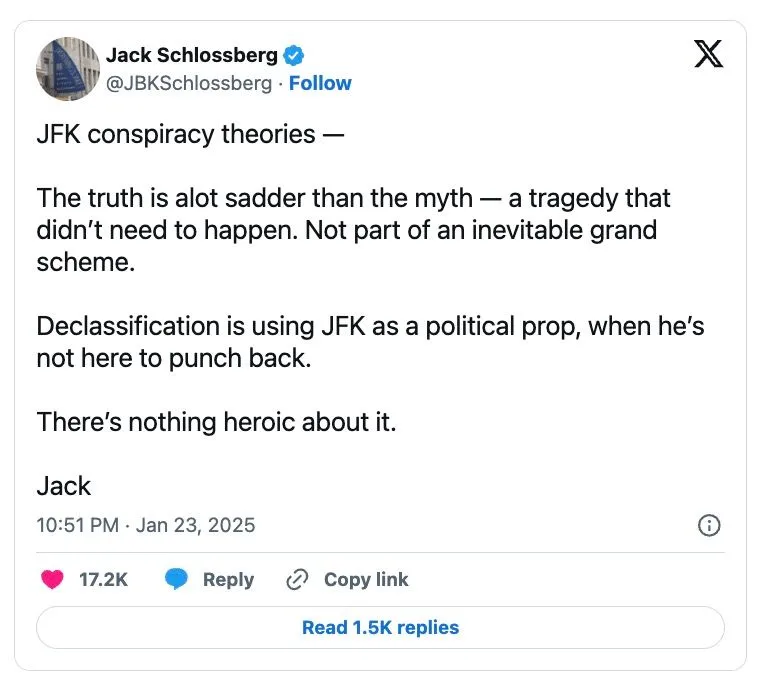
Task: Click the 10:51 PM Jan 23, 2025 timestamp
Action: 146,525
